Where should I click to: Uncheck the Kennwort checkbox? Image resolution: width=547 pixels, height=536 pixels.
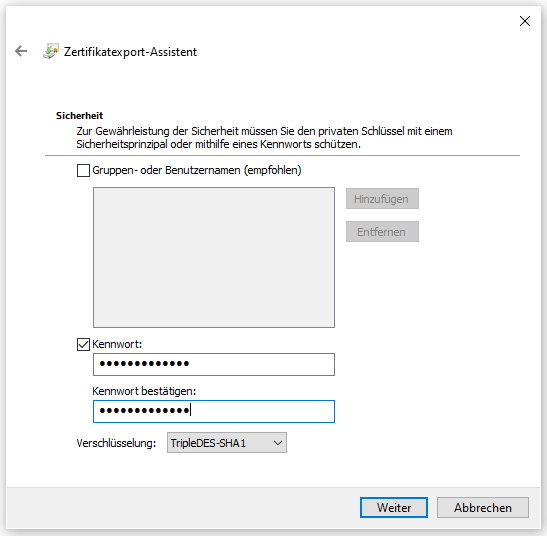click(x=83, y=344)
